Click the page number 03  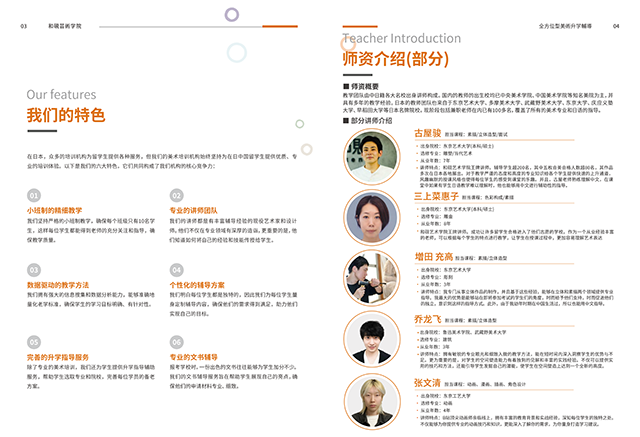tap(24, 26)
